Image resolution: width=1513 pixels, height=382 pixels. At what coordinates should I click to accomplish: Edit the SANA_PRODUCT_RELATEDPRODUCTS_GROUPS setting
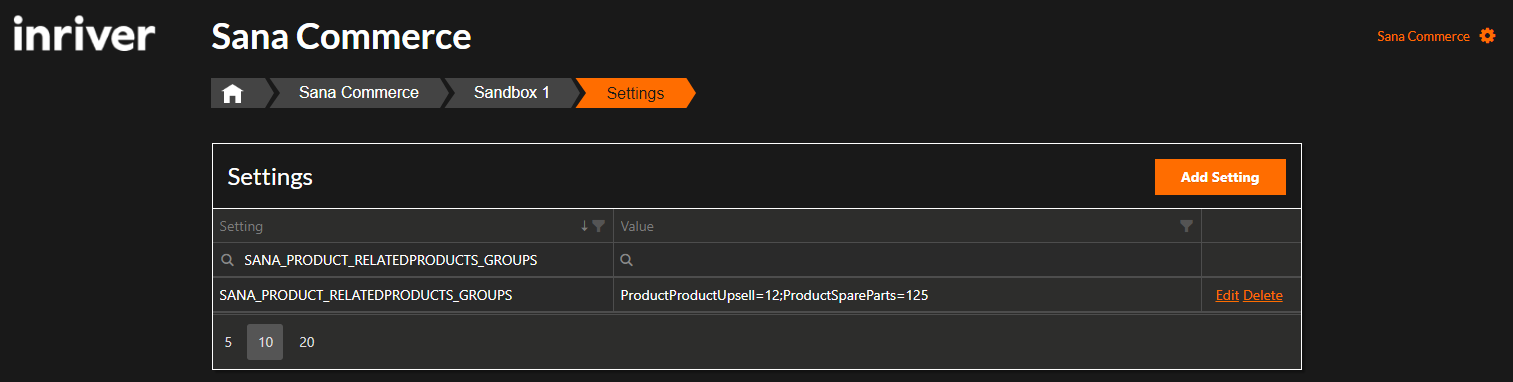pos(1227,295)
